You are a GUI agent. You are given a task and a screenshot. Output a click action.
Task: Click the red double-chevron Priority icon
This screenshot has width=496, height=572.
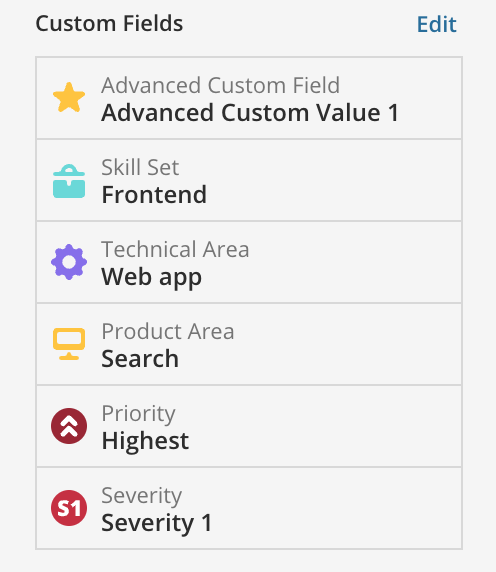[x=69, y=426]
